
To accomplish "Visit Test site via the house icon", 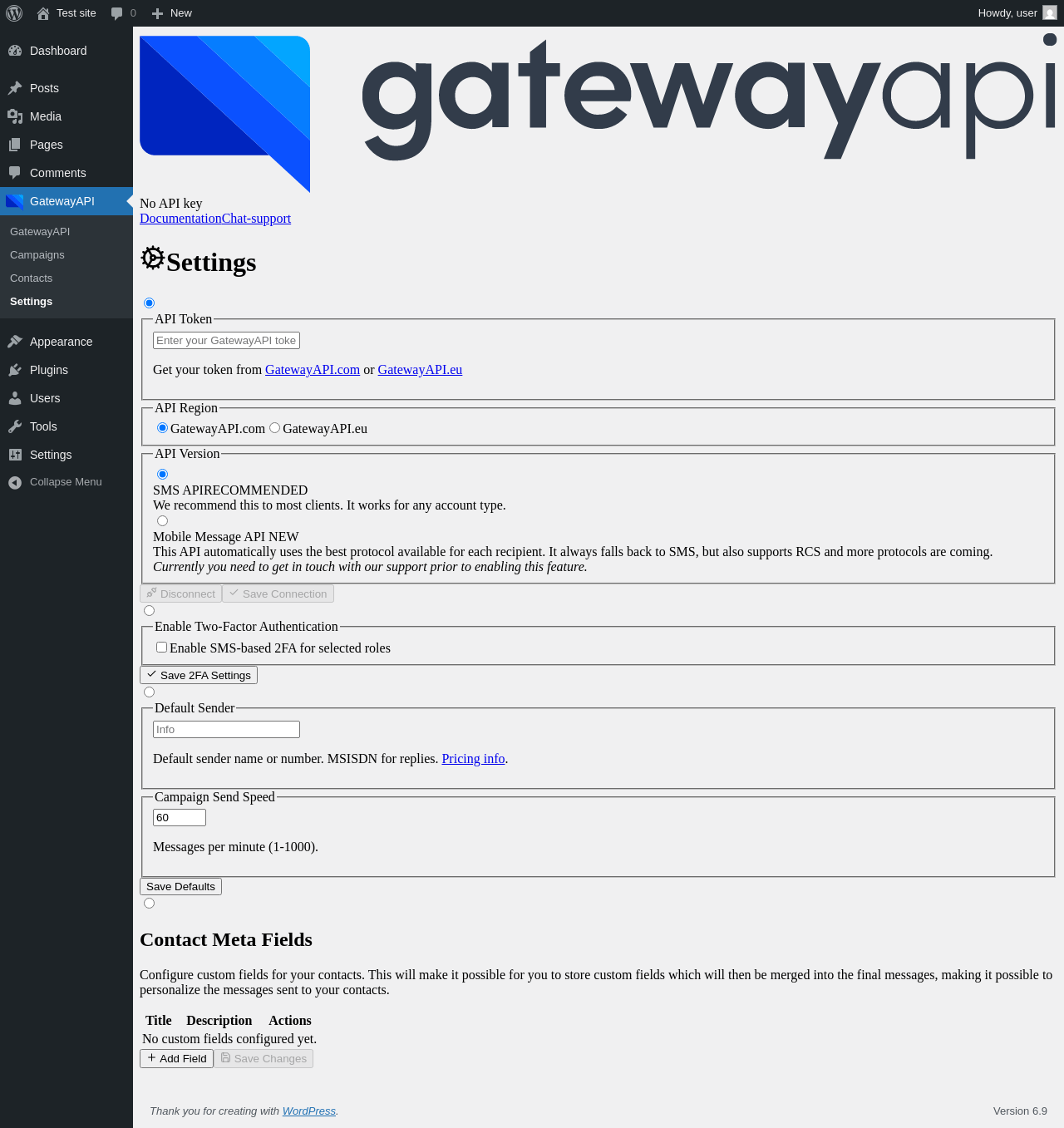I will 43,13.
